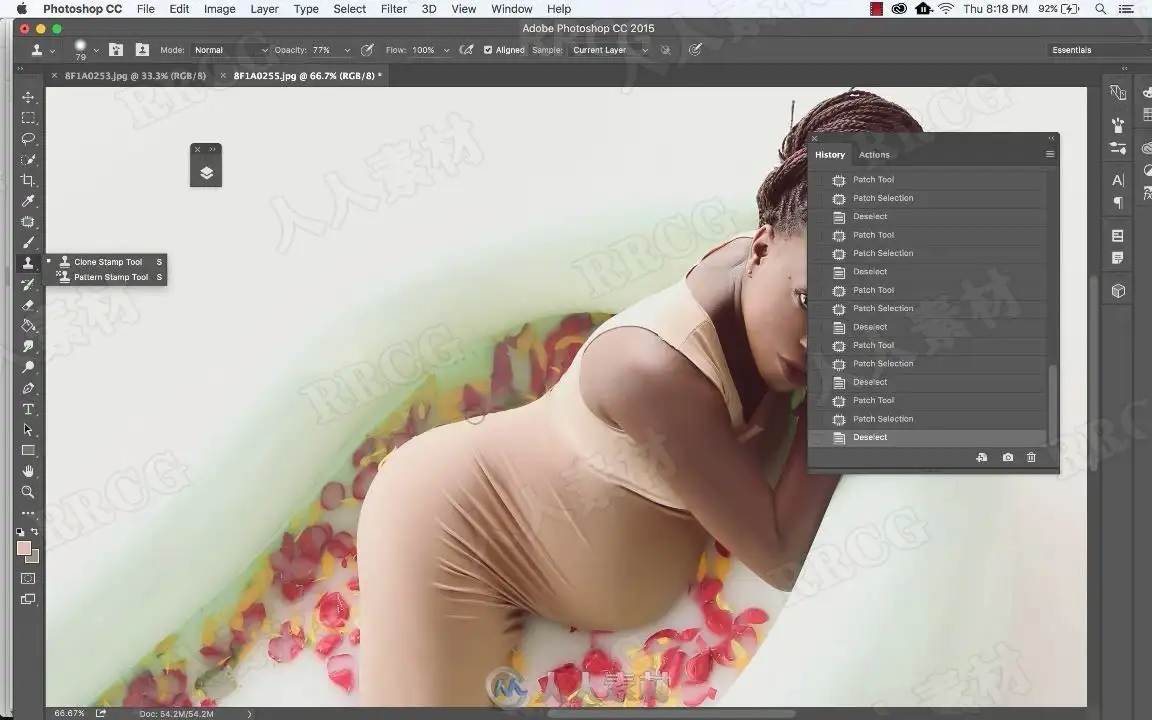Select the Path Selection tool

point(28,429)
